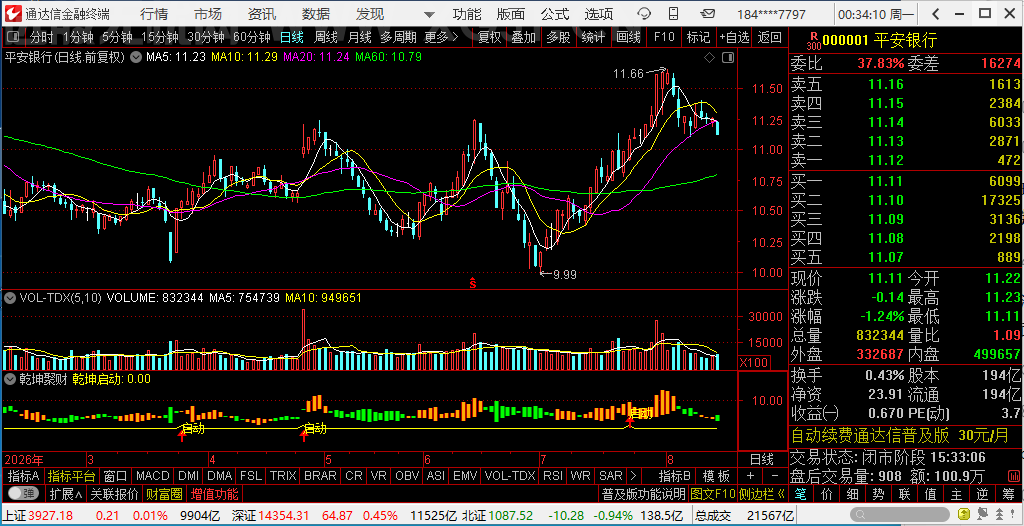This screenshot has height=526, width=1024.
Task: Select the BRAR indicator tab
Action: pyautogui.click(x=321, y=476)
